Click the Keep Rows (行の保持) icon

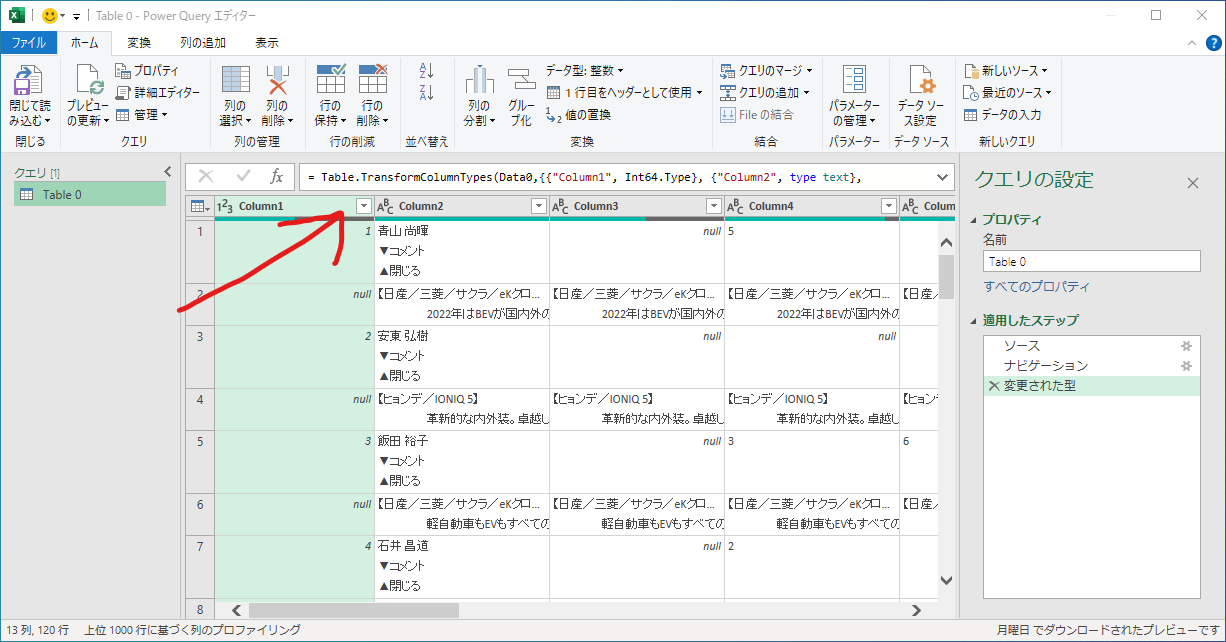329,82
